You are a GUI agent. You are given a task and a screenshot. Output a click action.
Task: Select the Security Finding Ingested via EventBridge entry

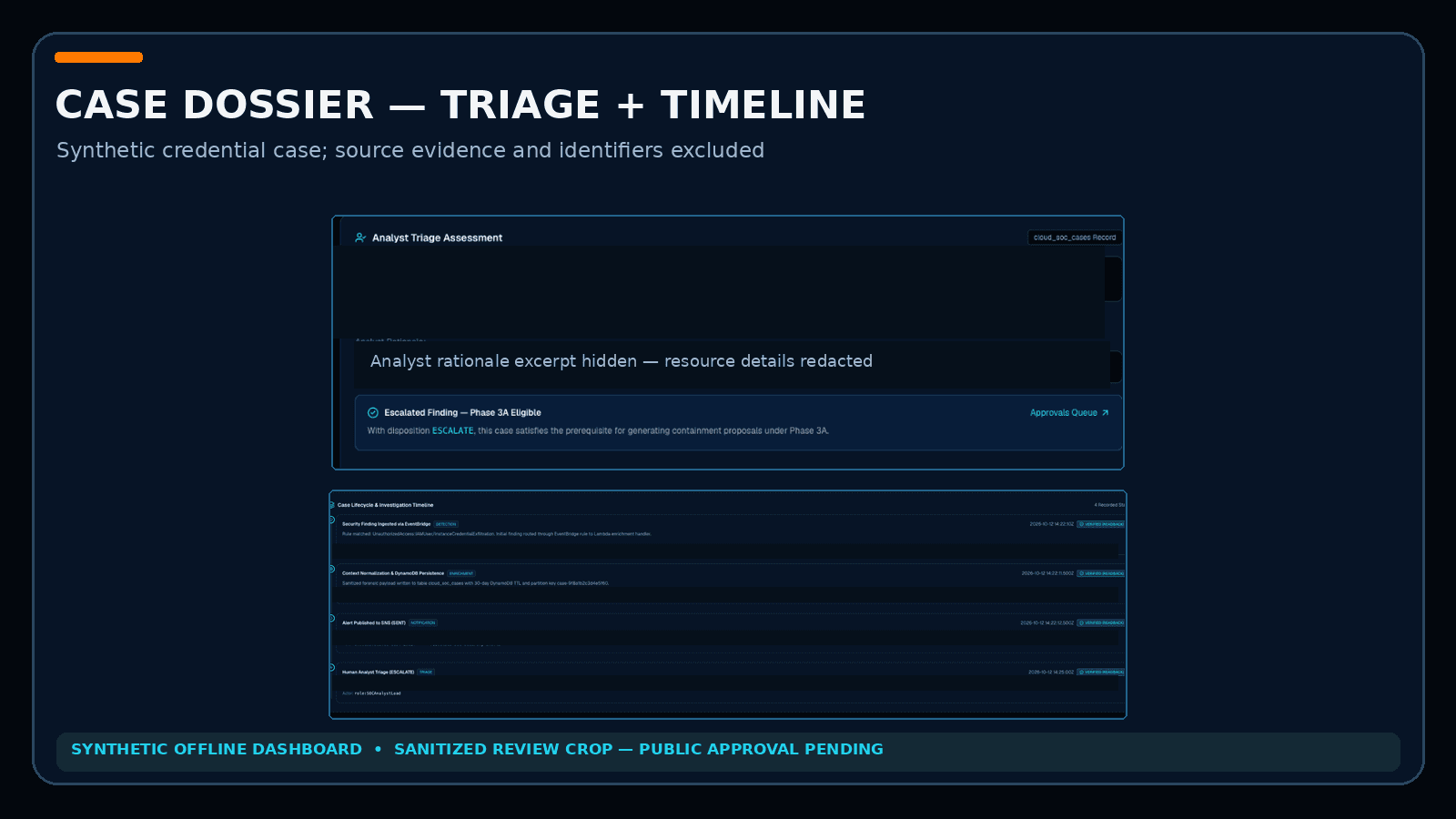[387, 524]
